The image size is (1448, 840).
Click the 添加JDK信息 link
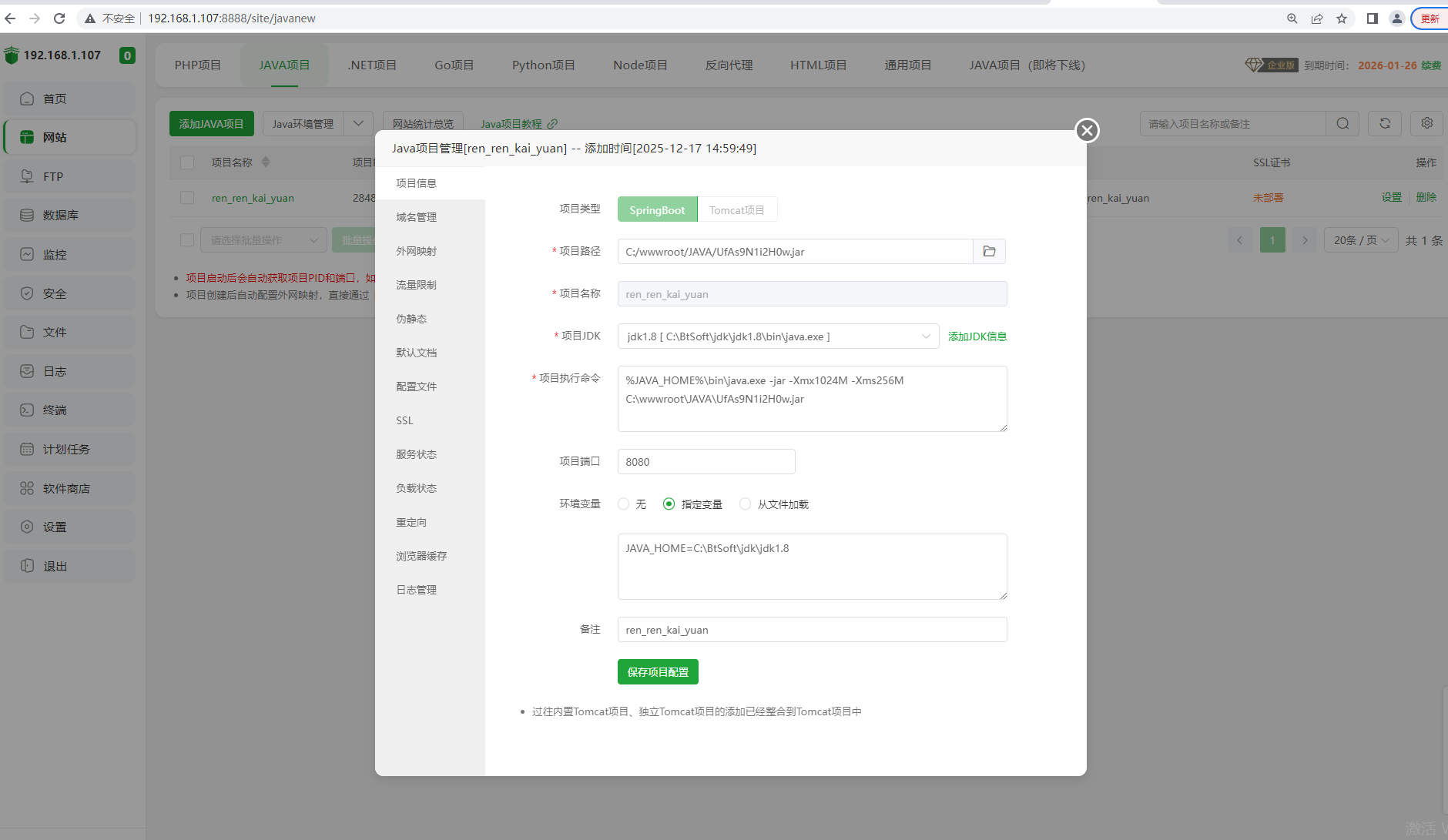(977, 336)
